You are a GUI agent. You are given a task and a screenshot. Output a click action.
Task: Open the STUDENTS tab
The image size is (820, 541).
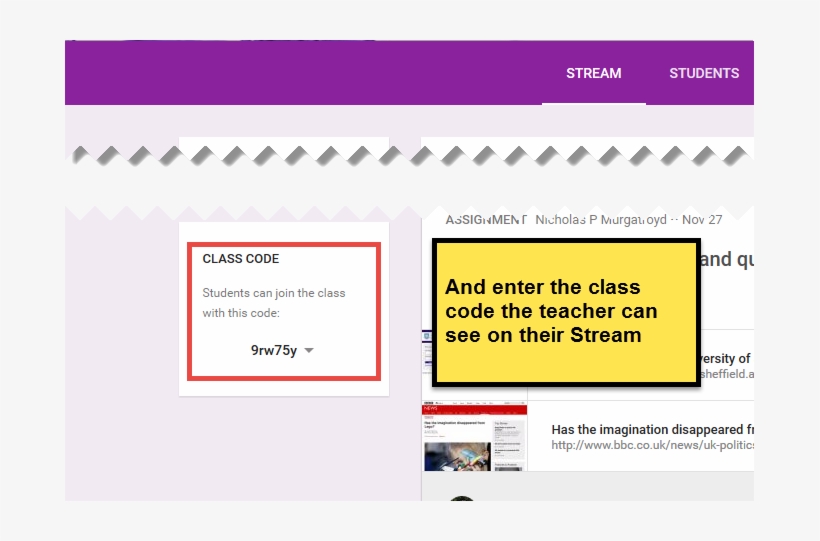coord(704,73)
